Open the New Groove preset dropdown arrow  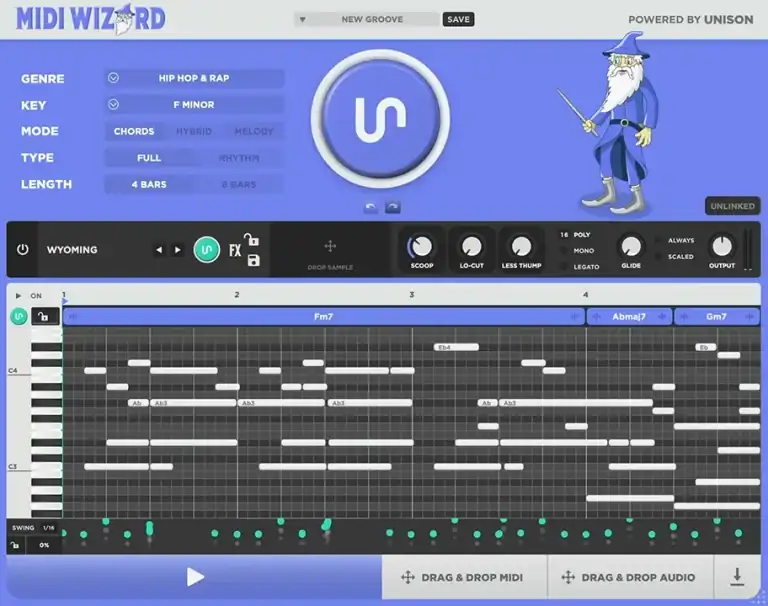point(303,20)
